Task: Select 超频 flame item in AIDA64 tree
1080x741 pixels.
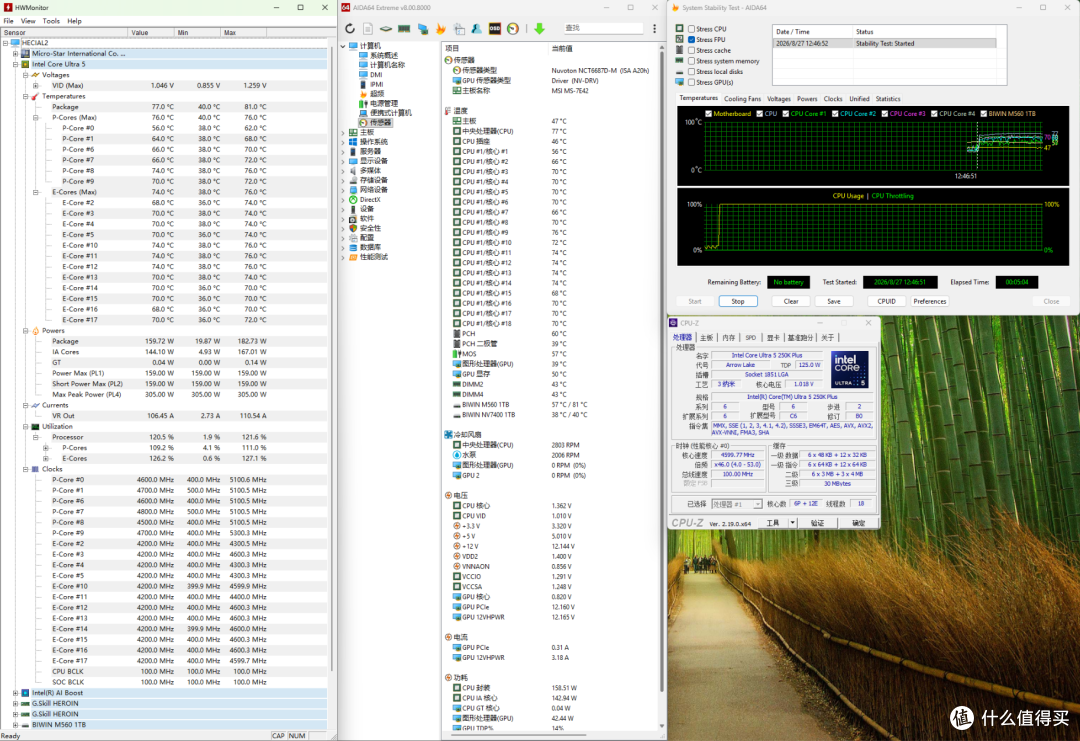Action: 373,94
